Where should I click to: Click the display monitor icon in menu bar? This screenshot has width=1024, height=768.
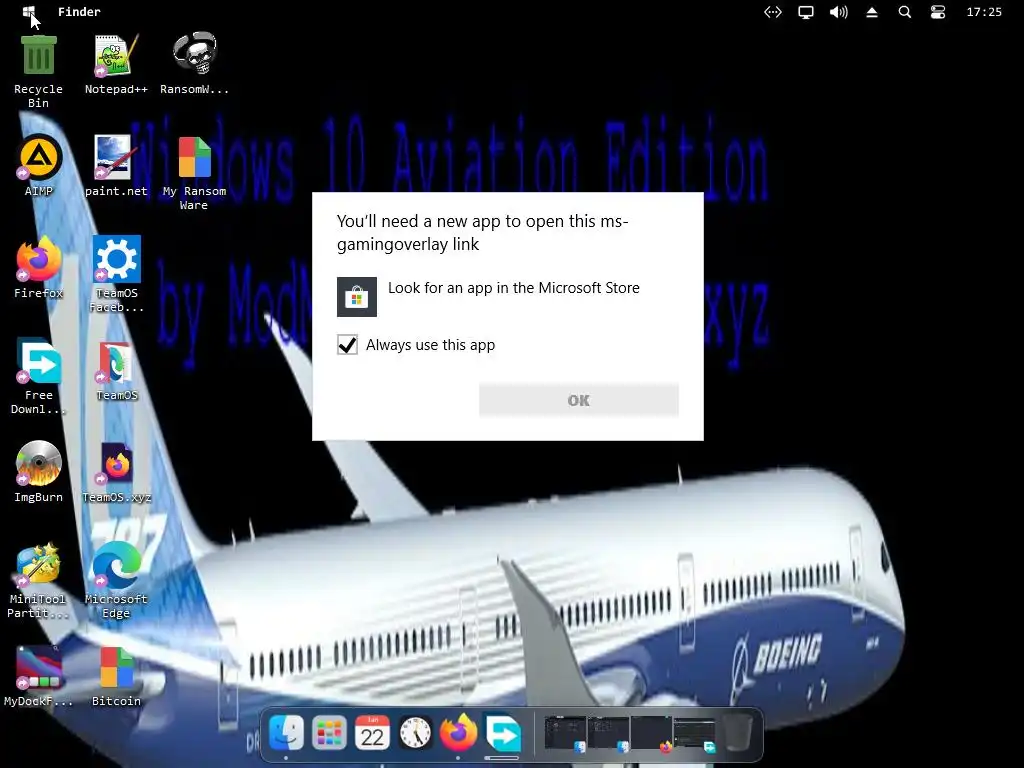(x=806, y=12)
